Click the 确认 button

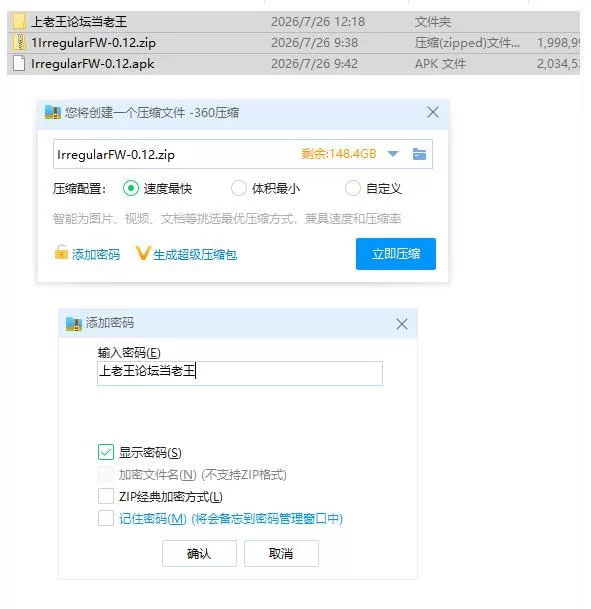click(x=199, y=553)
